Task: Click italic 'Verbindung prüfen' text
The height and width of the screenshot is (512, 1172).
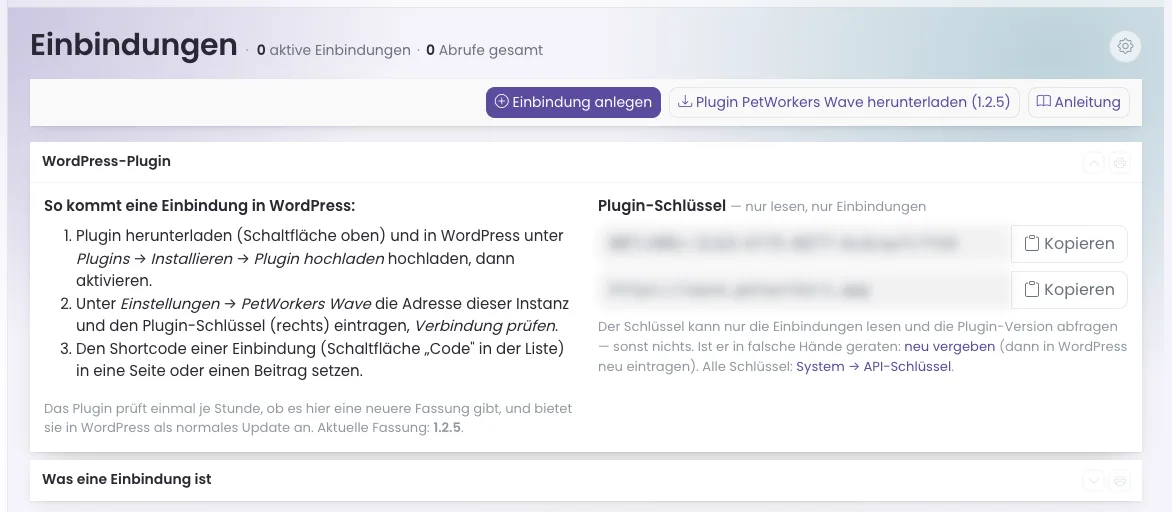Action: click(x=486, y=326)
